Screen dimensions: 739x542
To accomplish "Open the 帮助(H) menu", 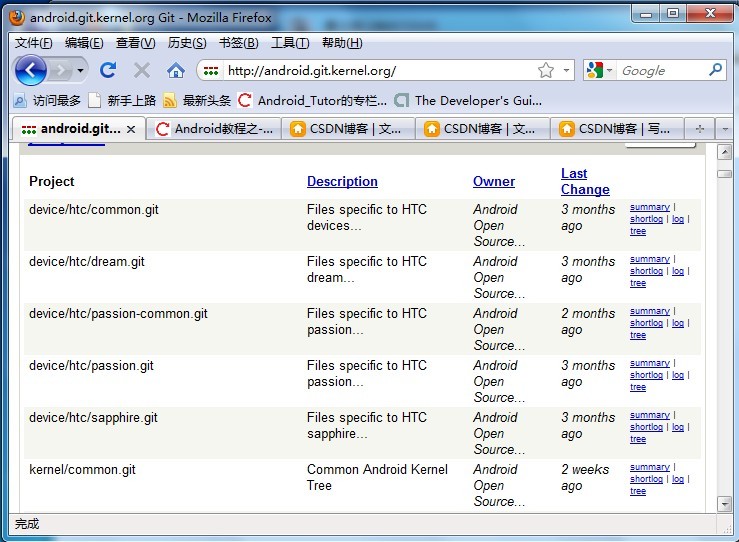I will pyautogui.click(x=342, y=43).
